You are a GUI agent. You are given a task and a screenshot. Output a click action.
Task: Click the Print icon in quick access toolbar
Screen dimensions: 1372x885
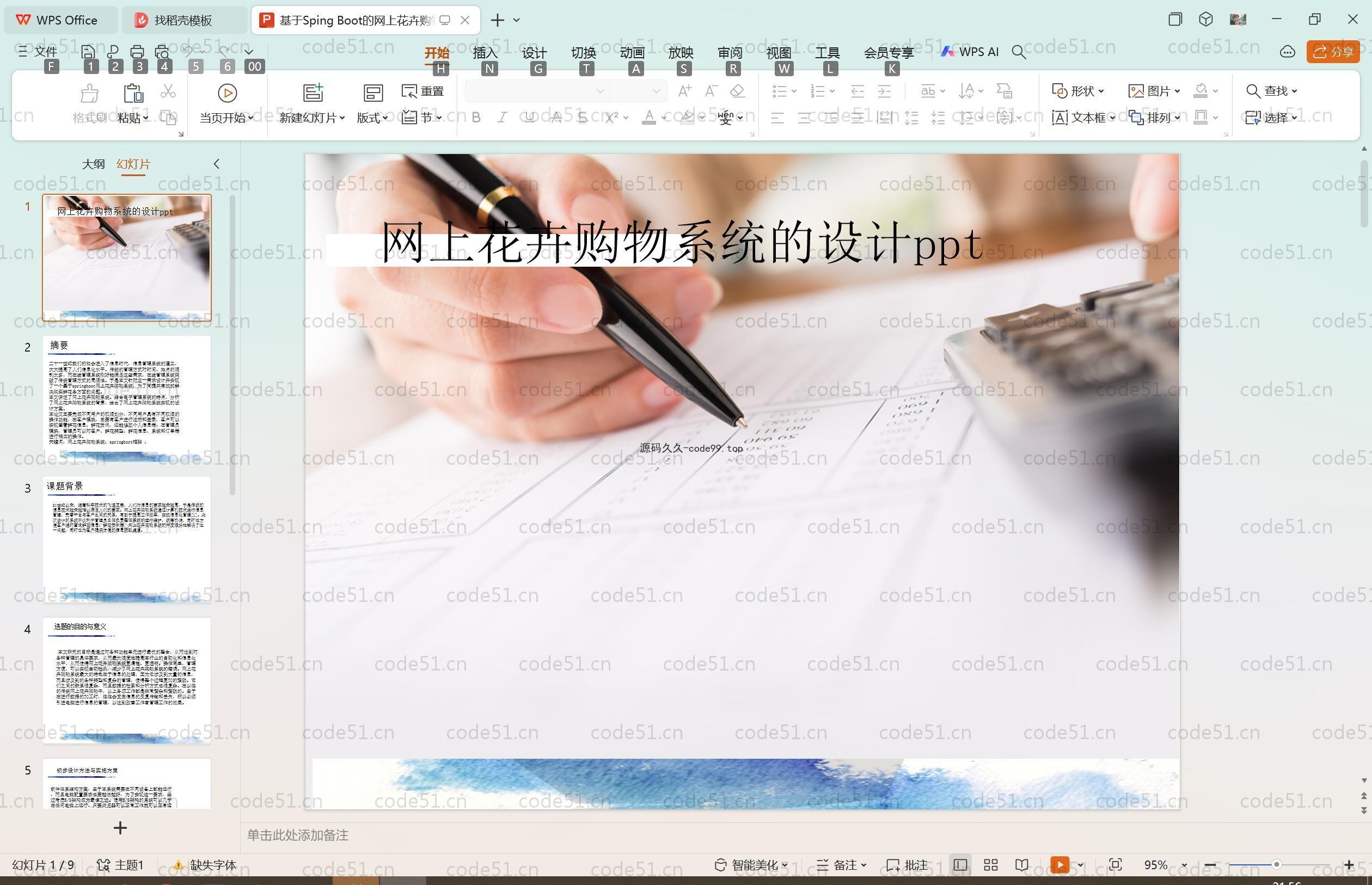pyautogui.click(x=137, y=52)
